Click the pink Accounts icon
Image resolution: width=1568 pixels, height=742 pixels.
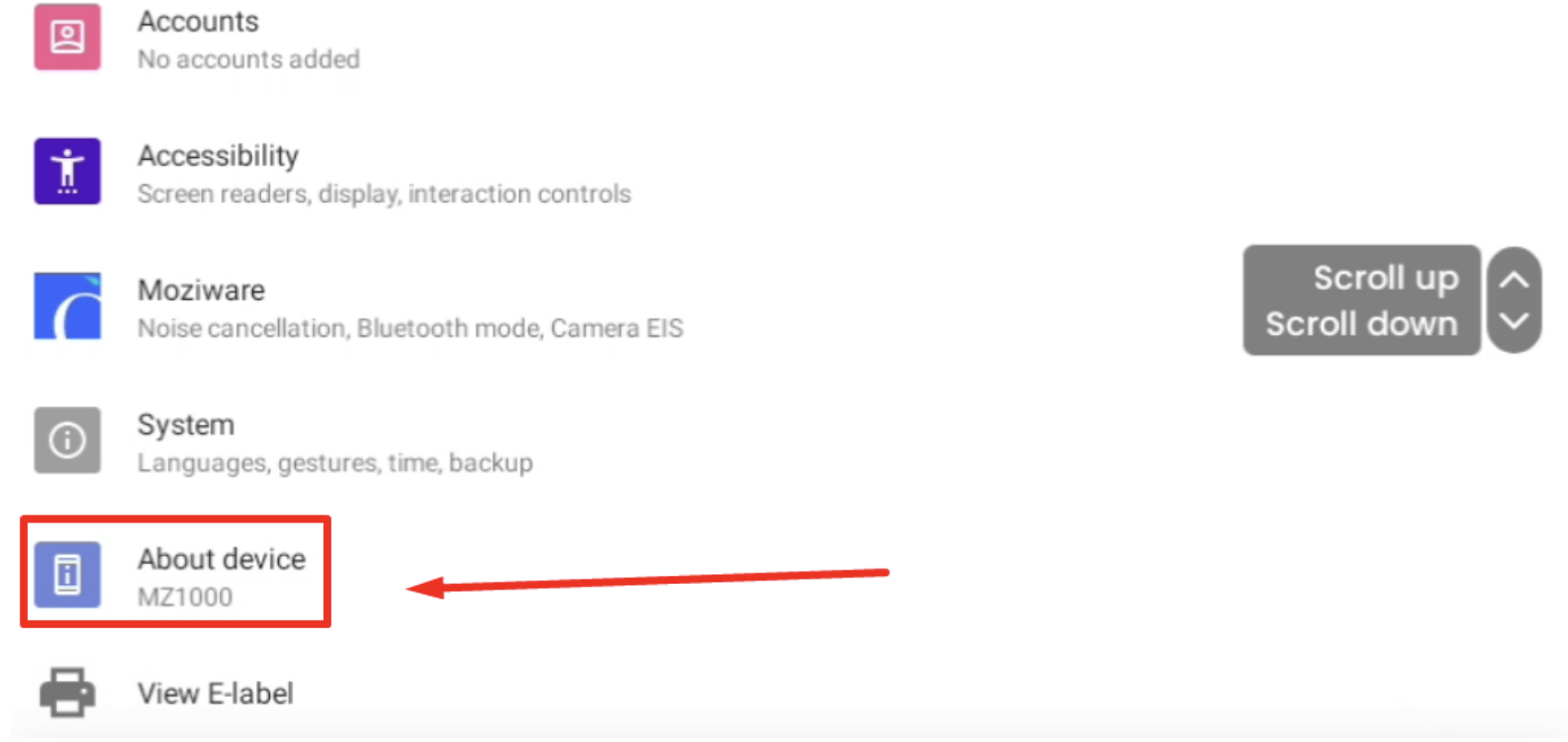click(x=68, y=37)
